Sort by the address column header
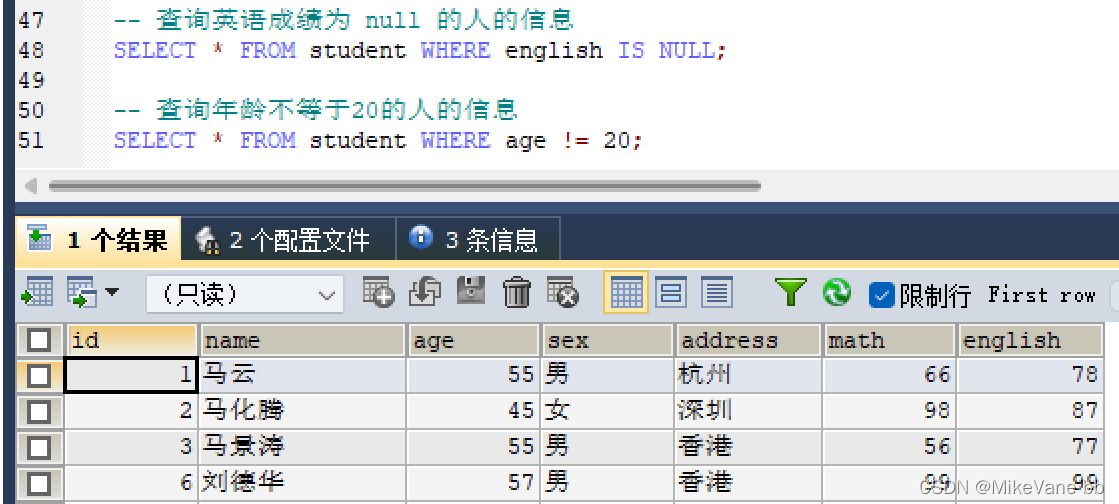 tap(748, 340)
